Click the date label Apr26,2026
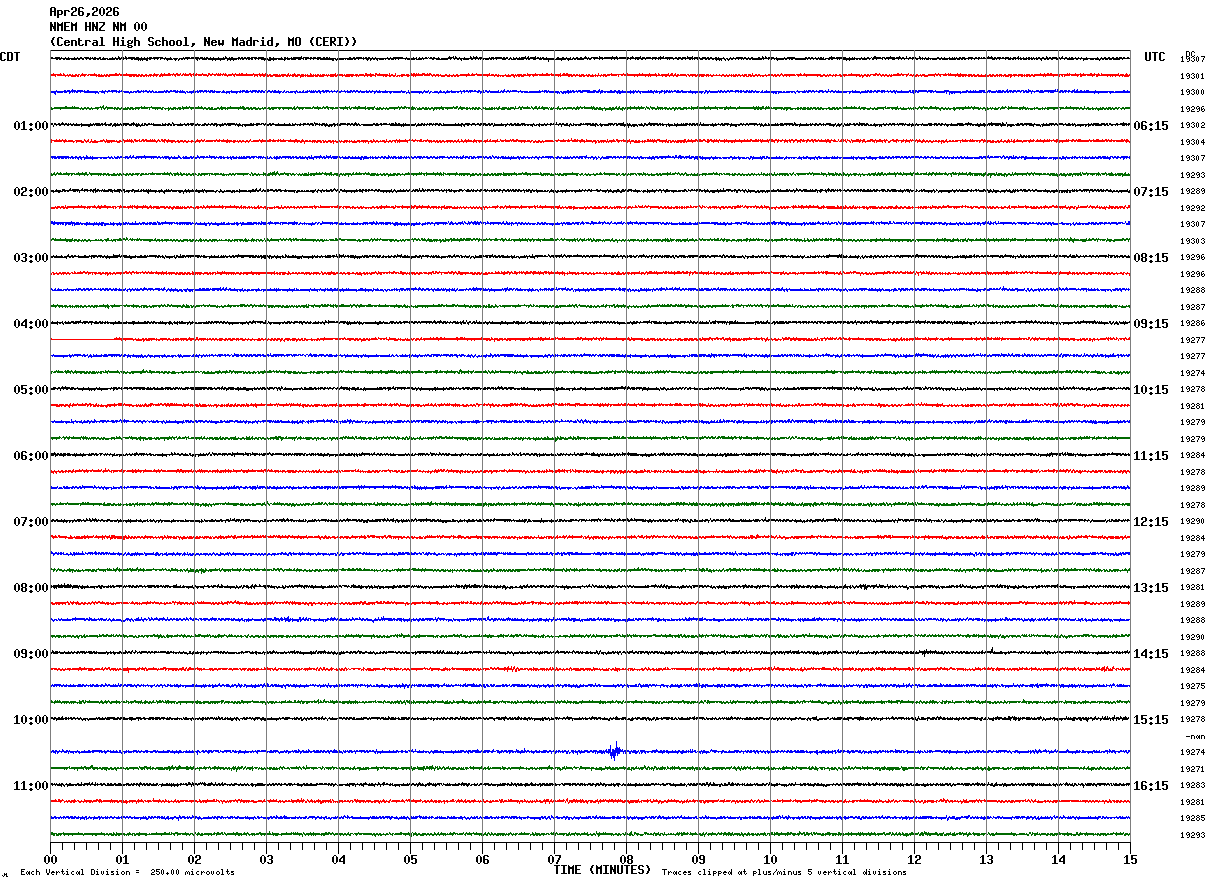The width and height of the screenshot is (1210, 886). coord(84,12)
